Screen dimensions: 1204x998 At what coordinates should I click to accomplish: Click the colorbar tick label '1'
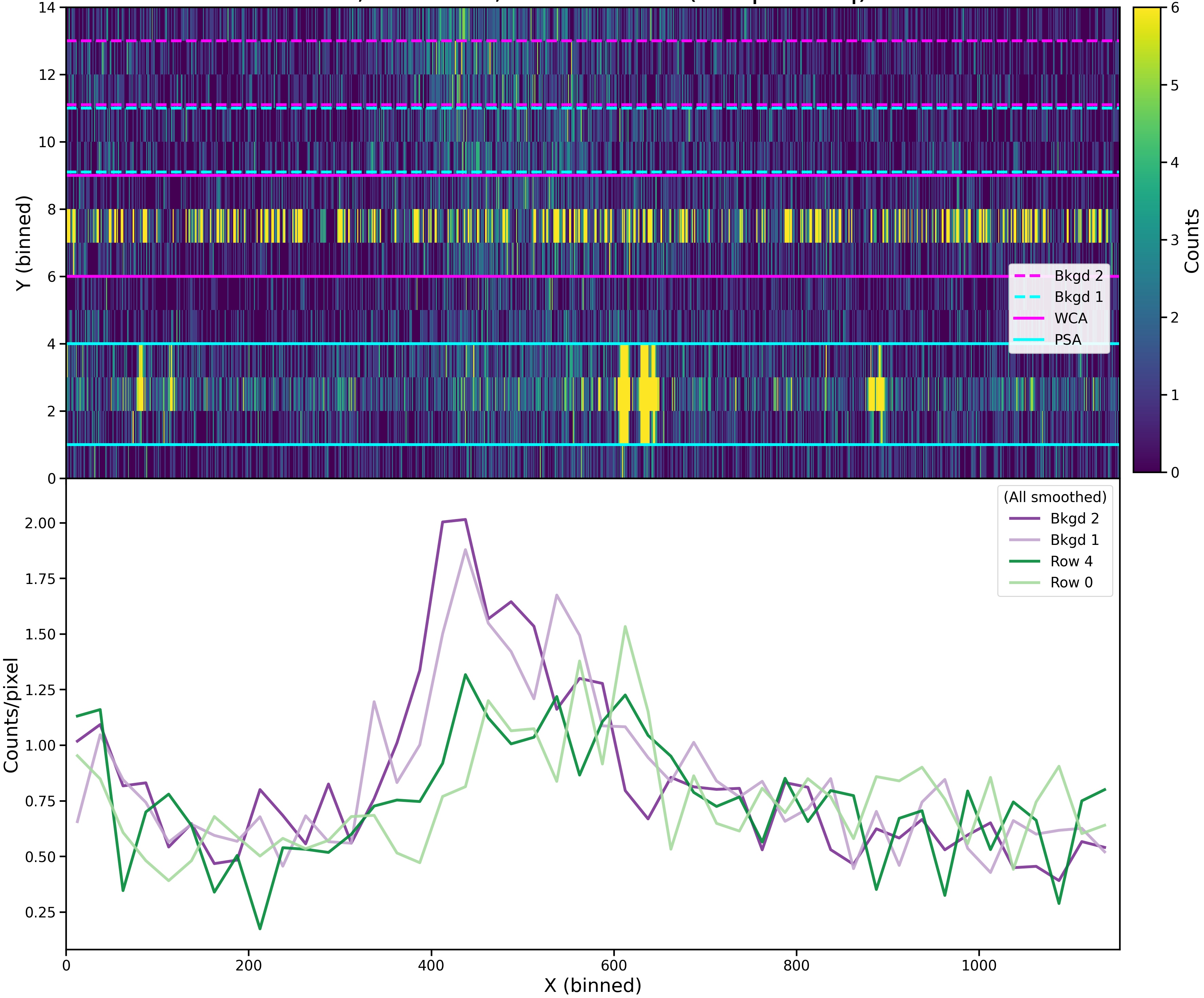tap(1175, 395)
